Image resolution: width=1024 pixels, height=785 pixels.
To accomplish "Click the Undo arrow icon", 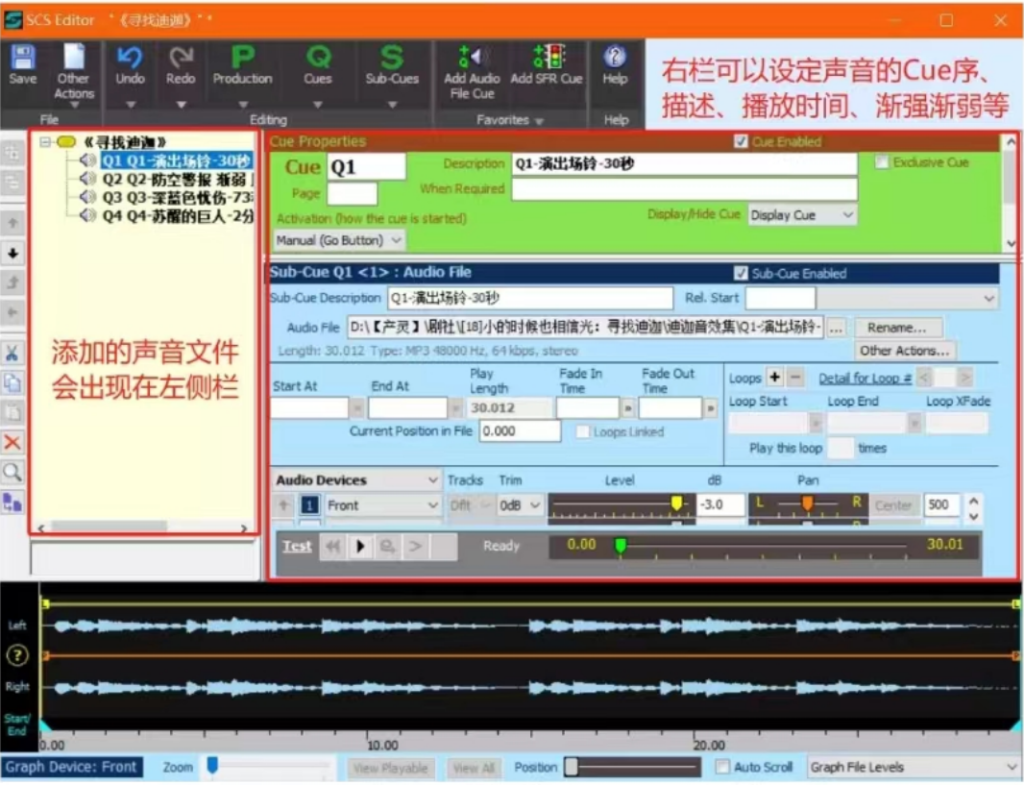I will tap(130, 57).
